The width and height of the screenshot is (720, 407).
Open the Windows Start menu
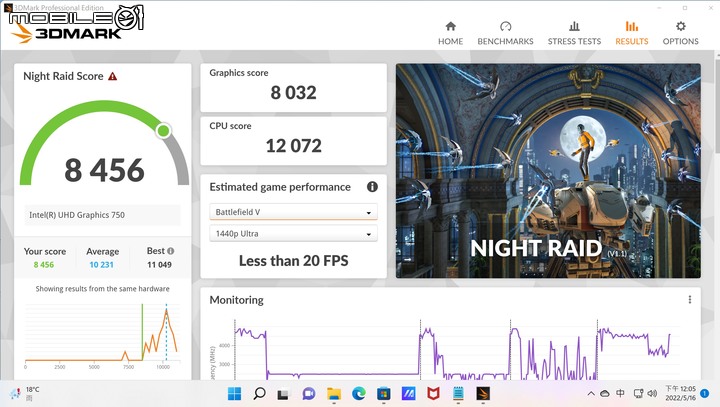[235, 394]
